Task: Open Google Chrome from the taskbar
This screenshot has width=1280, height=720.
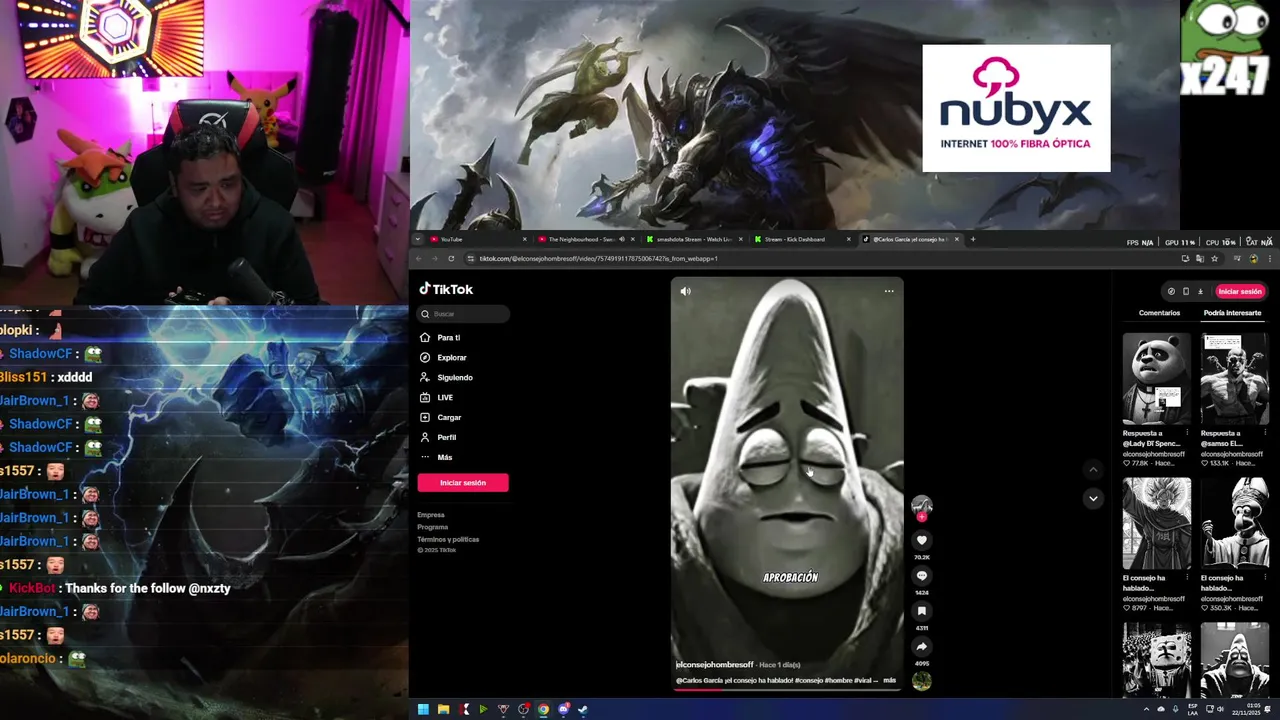Action: click(x=543, y=710)
